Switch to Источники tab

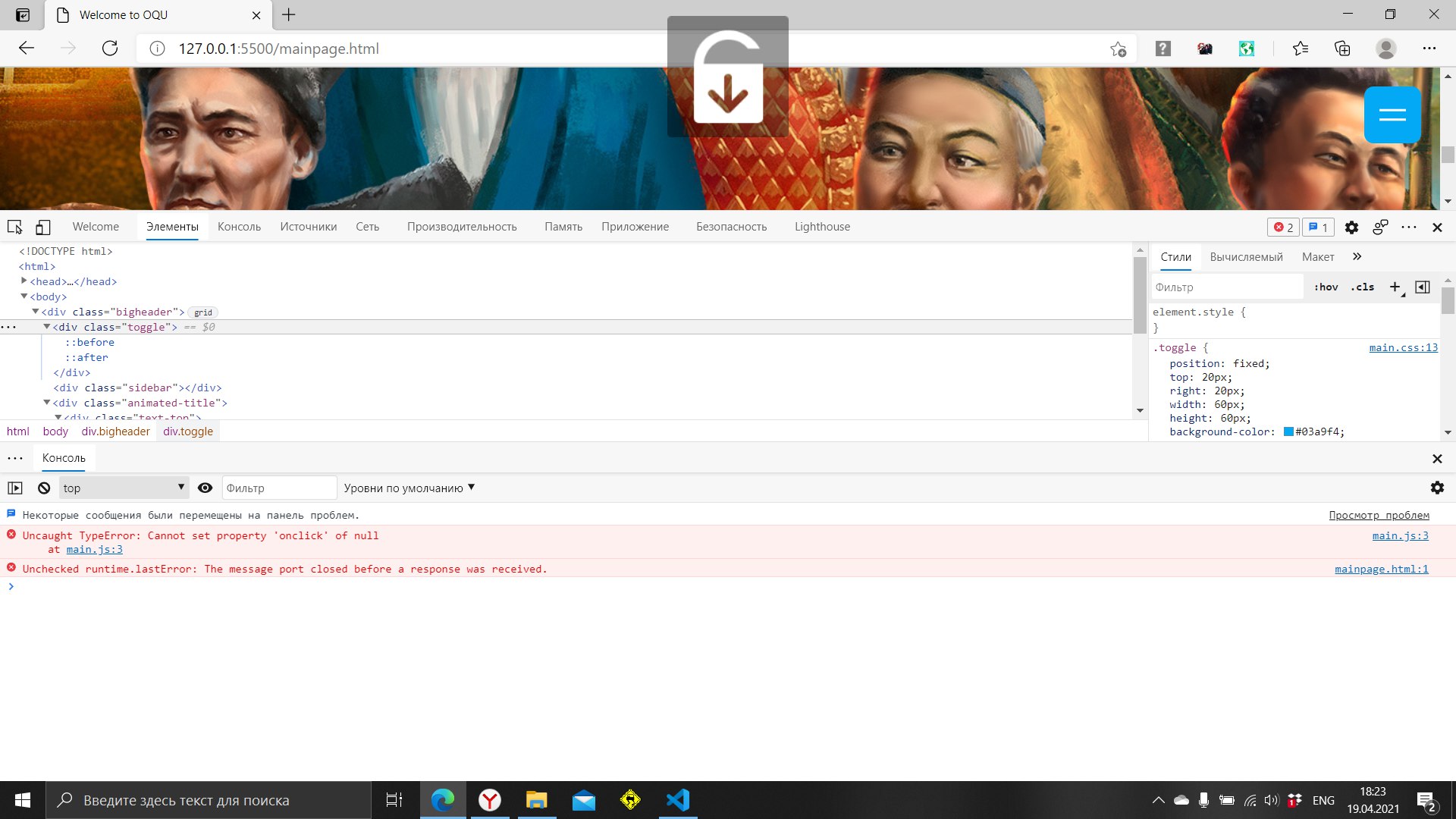(x=308, y=227)
